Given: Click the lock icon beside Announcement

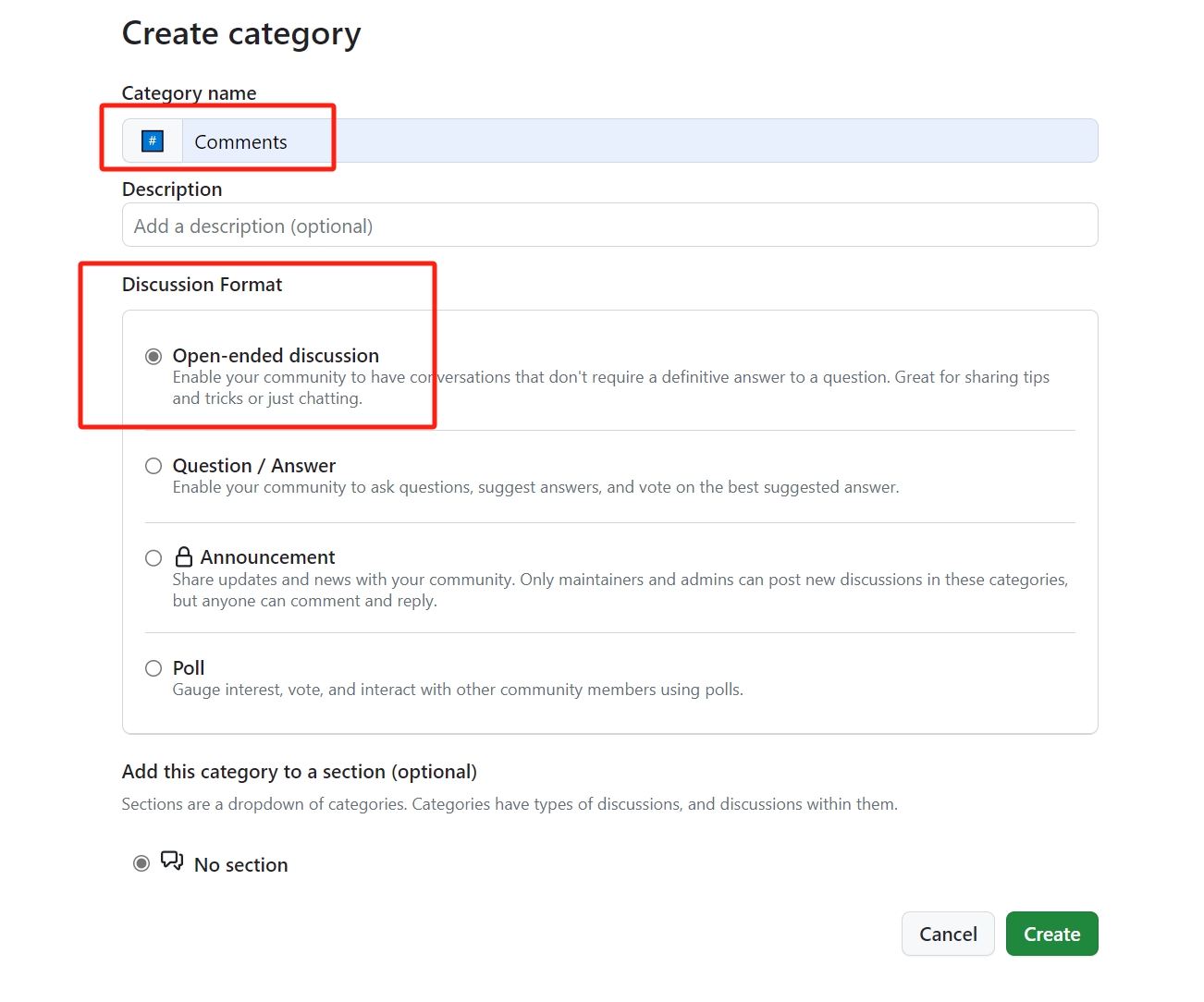Looking at the screenshot, I should coord(184,556).
